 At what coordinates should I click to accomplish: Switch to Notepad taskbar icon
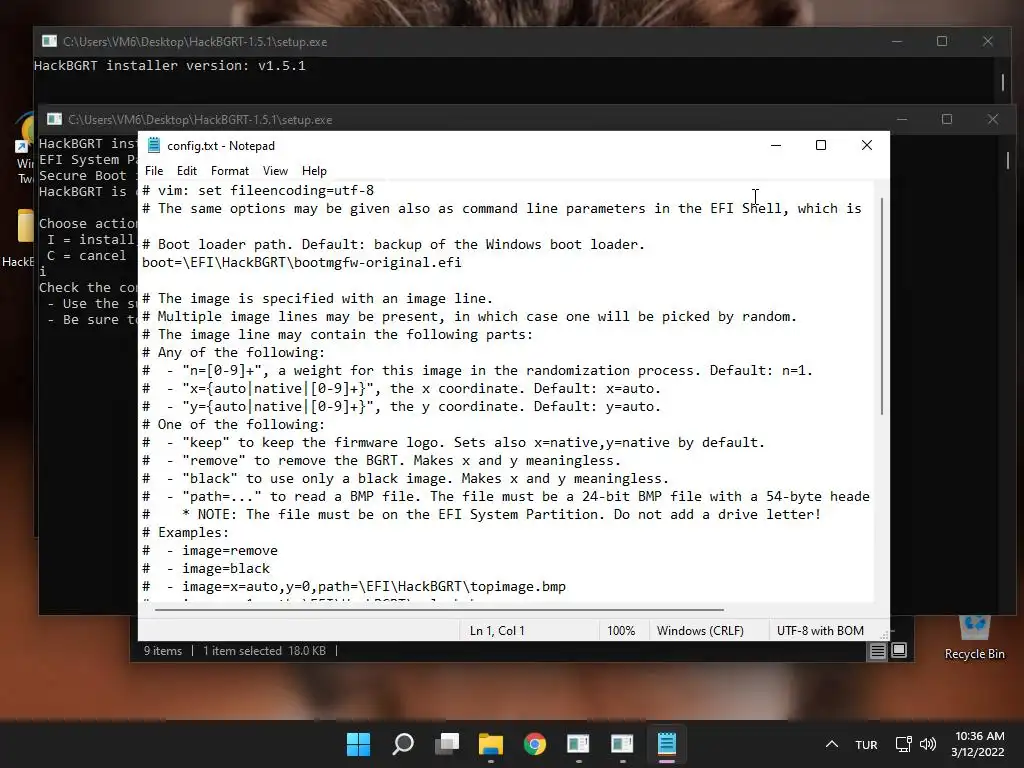pos(667,744)
